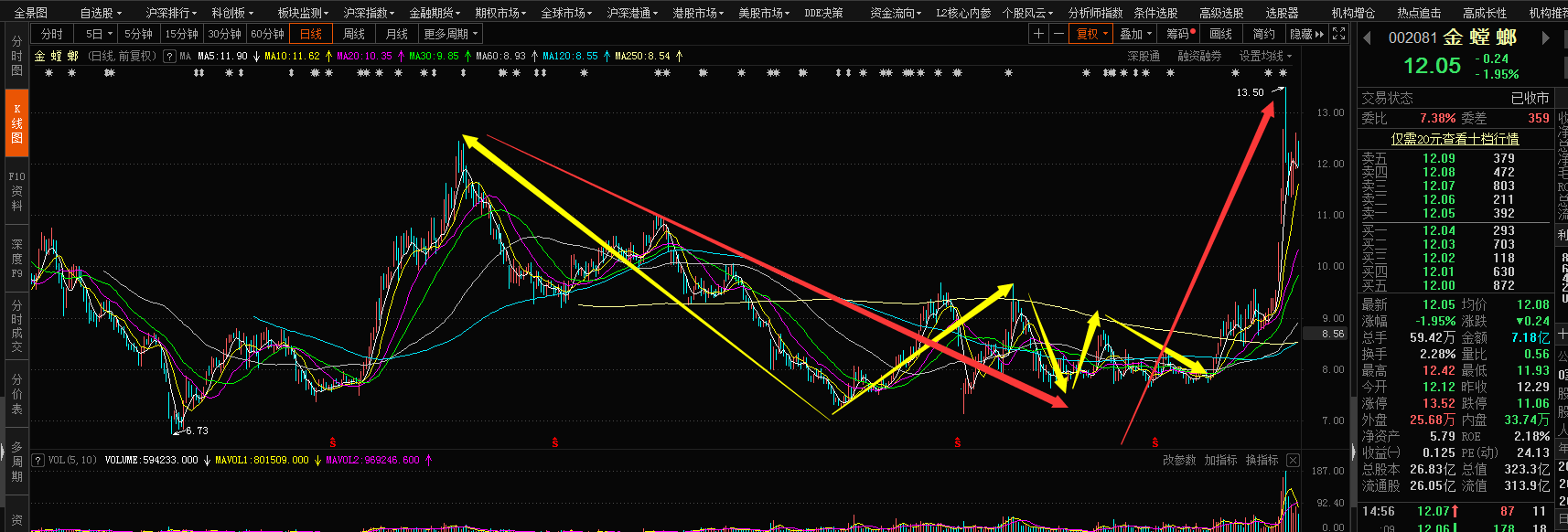Go to previous stock arrow
This screenshot has width=1568, height=532.
click(x=1367, y=37)
